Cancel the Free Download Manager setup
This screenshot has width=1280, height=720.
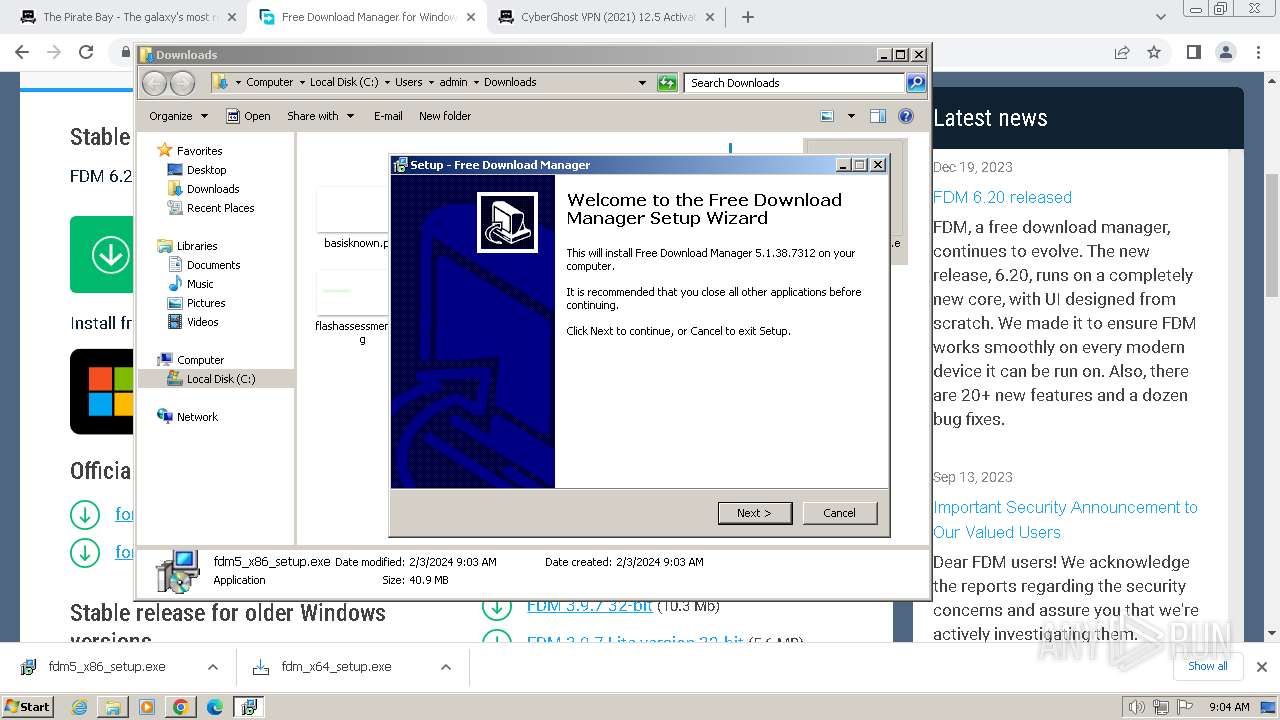tap(840, 513)
